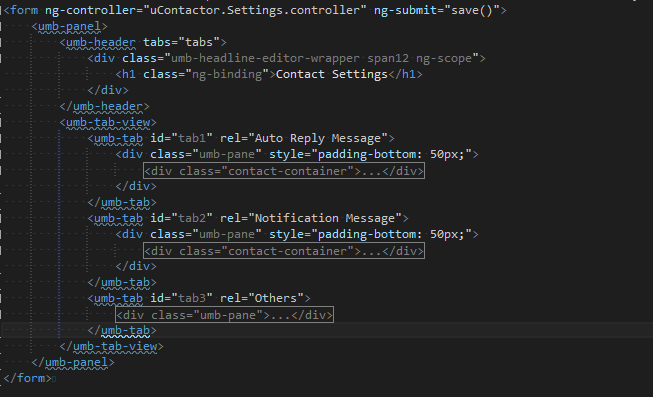
Task: Click the ng-controller attribute name
Action: click(x=90, y=10)
